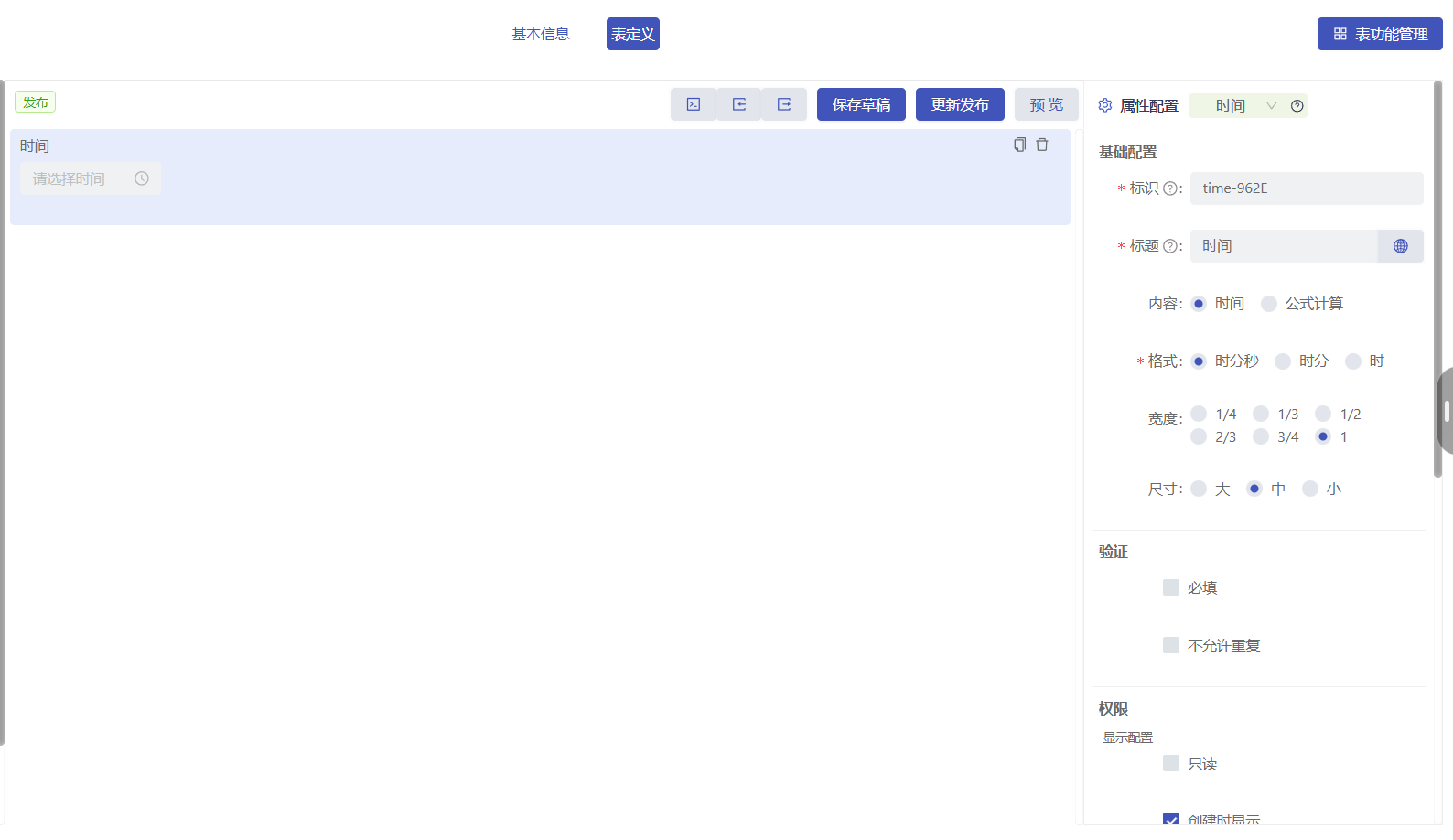Enable the 必填 checkbox
This screenshot has width=1453, height=840.
click(x=1171, y=587)
